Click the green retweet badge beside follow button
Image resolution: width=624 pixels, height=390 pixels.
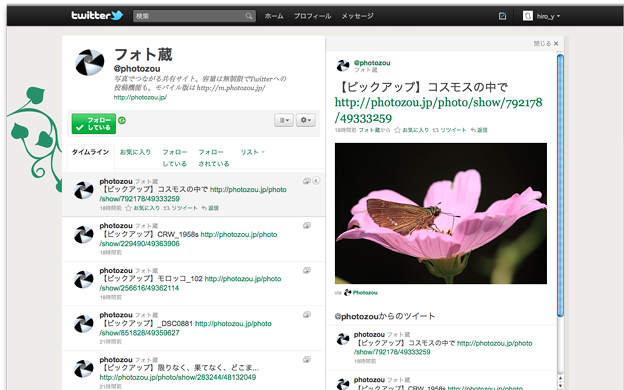(122, 120)
